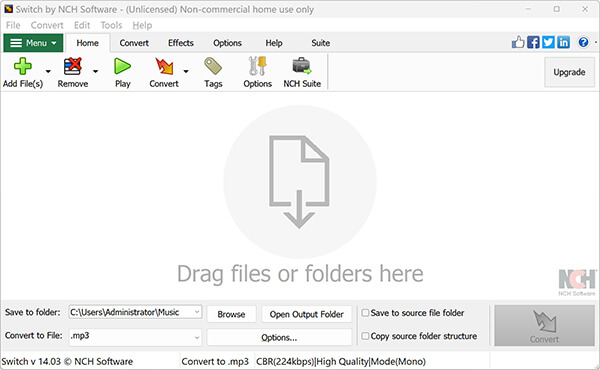Click the large grey Convert button

point(544,326)
